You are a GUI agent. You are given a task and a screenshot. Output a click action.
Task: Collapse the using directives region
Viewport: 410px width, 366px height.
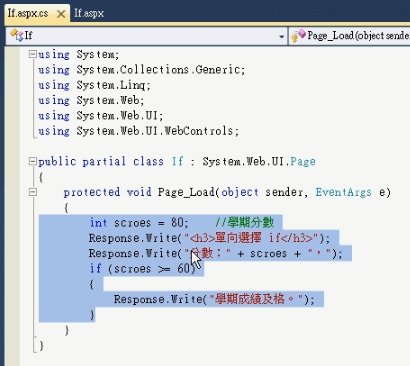(x=32, y=54)
